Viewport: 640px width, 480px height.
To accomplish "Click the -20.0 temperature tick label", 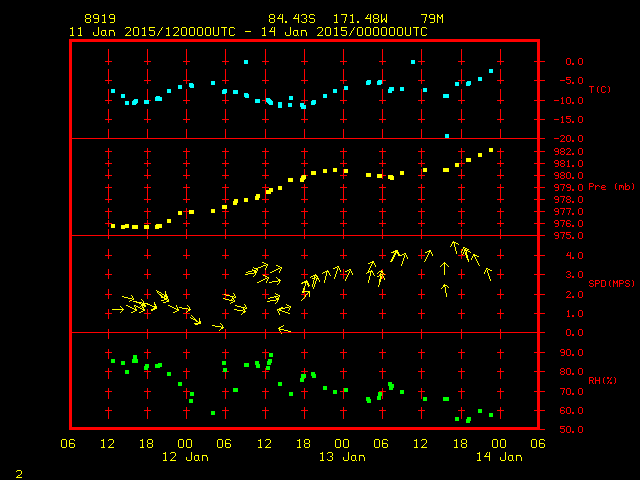I will (x=569, y=139).
